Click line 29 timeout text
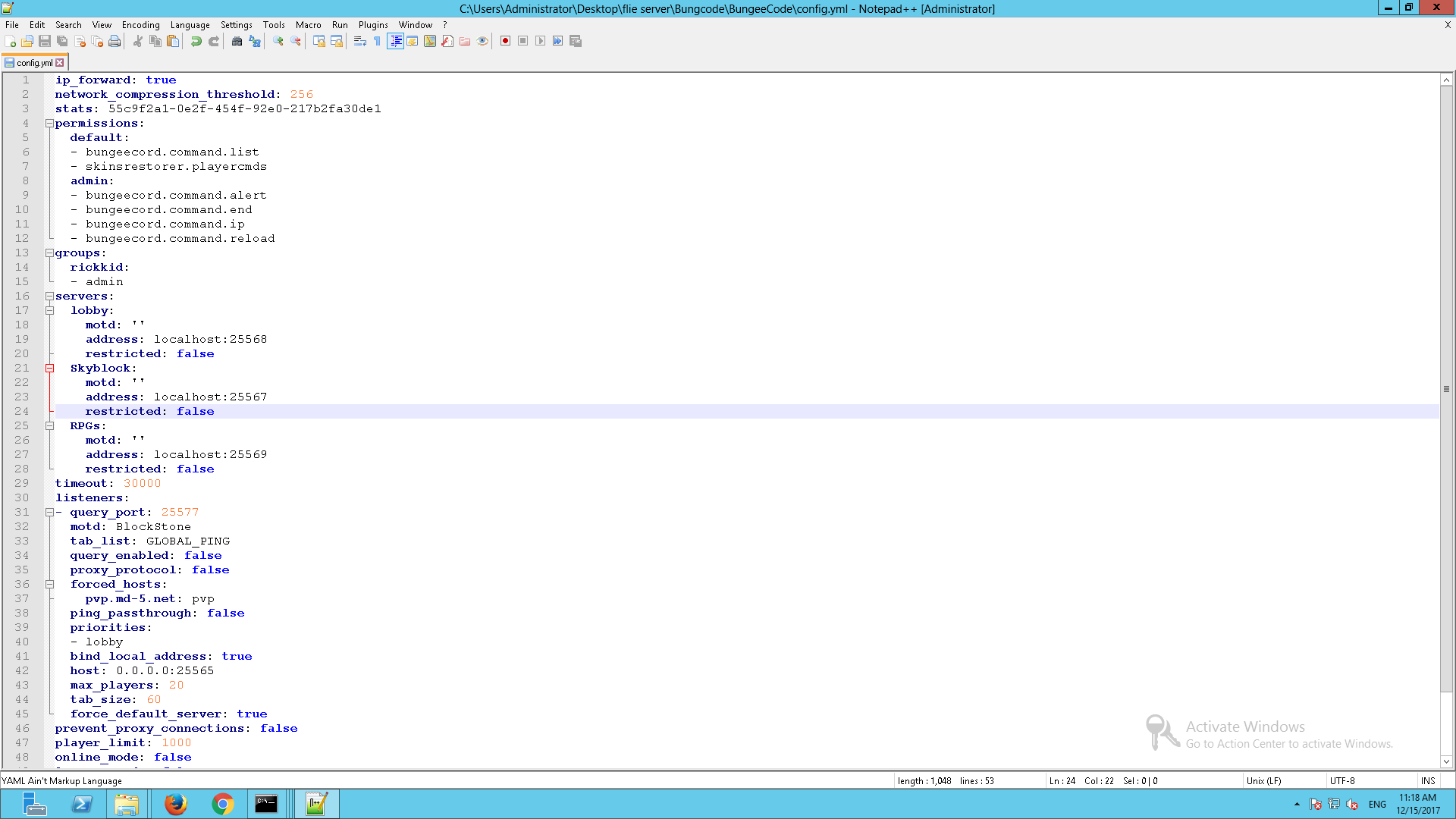Viewport: 1456px width, 819px height. (108, 484)
